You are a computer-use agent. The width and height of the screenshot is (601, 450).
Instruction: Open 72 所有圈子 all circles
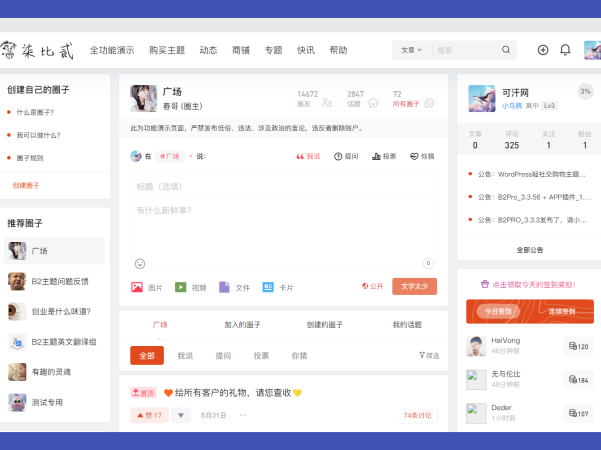coord(412,99)
